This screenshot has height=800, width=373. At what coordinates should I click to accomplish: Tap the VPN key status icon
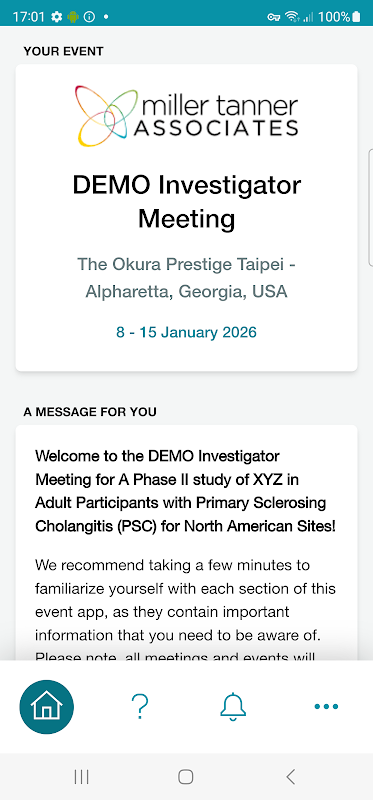coord(273,17)
